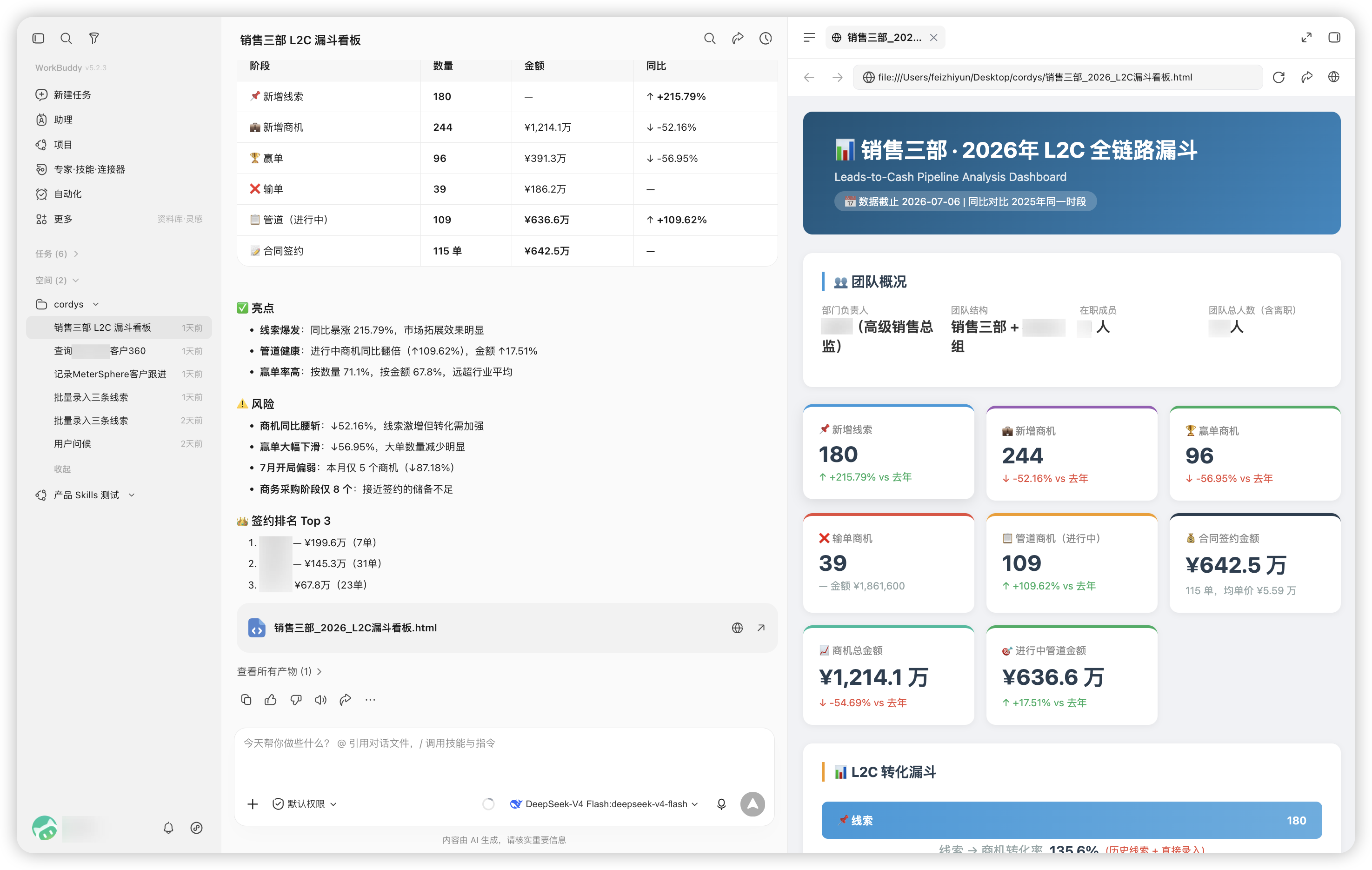The width and height of the screenshot is (1372, 870).
Task: Open conversation history clock icon
Action: (766, 38)
